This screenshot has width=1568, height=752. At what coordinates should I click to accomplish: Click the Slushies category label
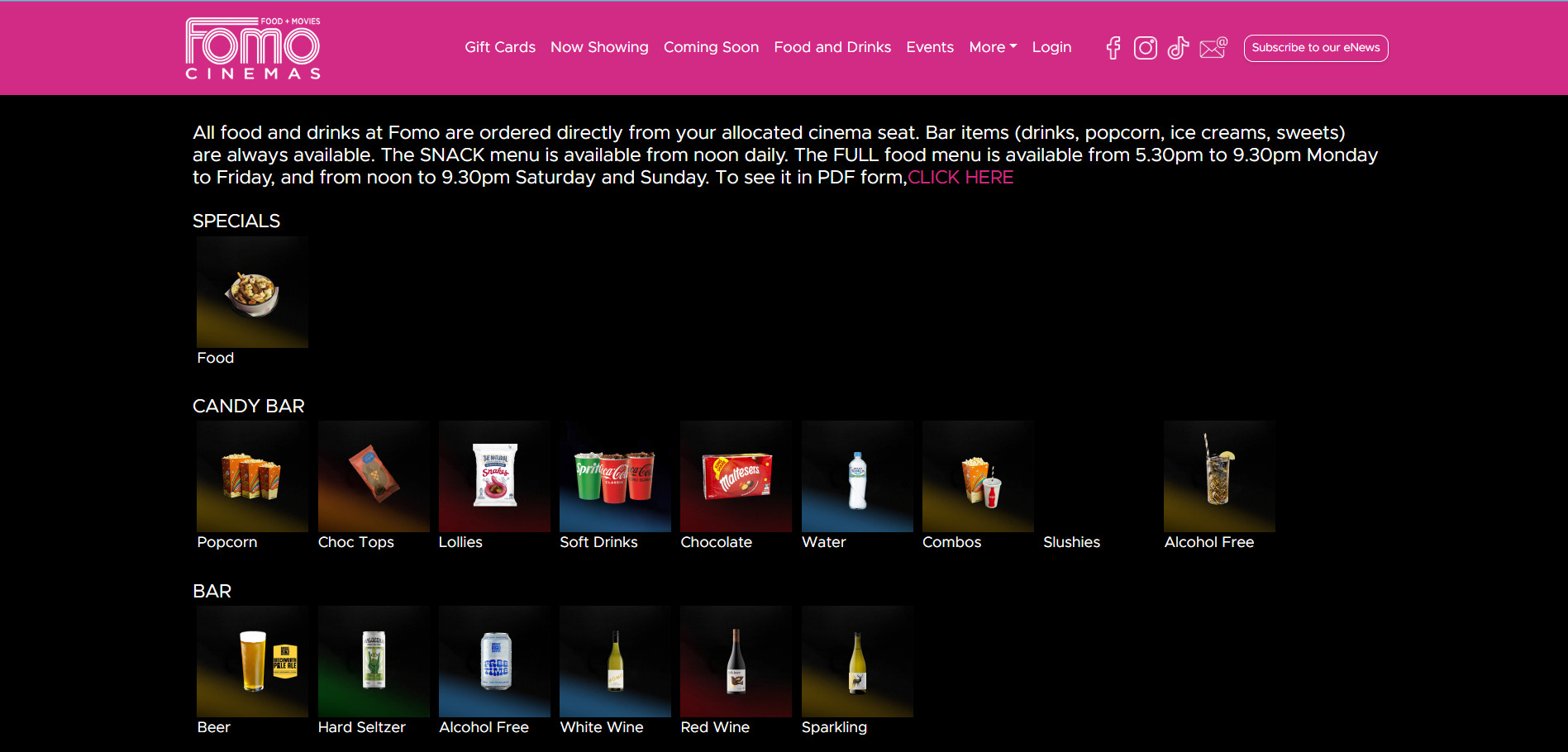point(1071,542)
